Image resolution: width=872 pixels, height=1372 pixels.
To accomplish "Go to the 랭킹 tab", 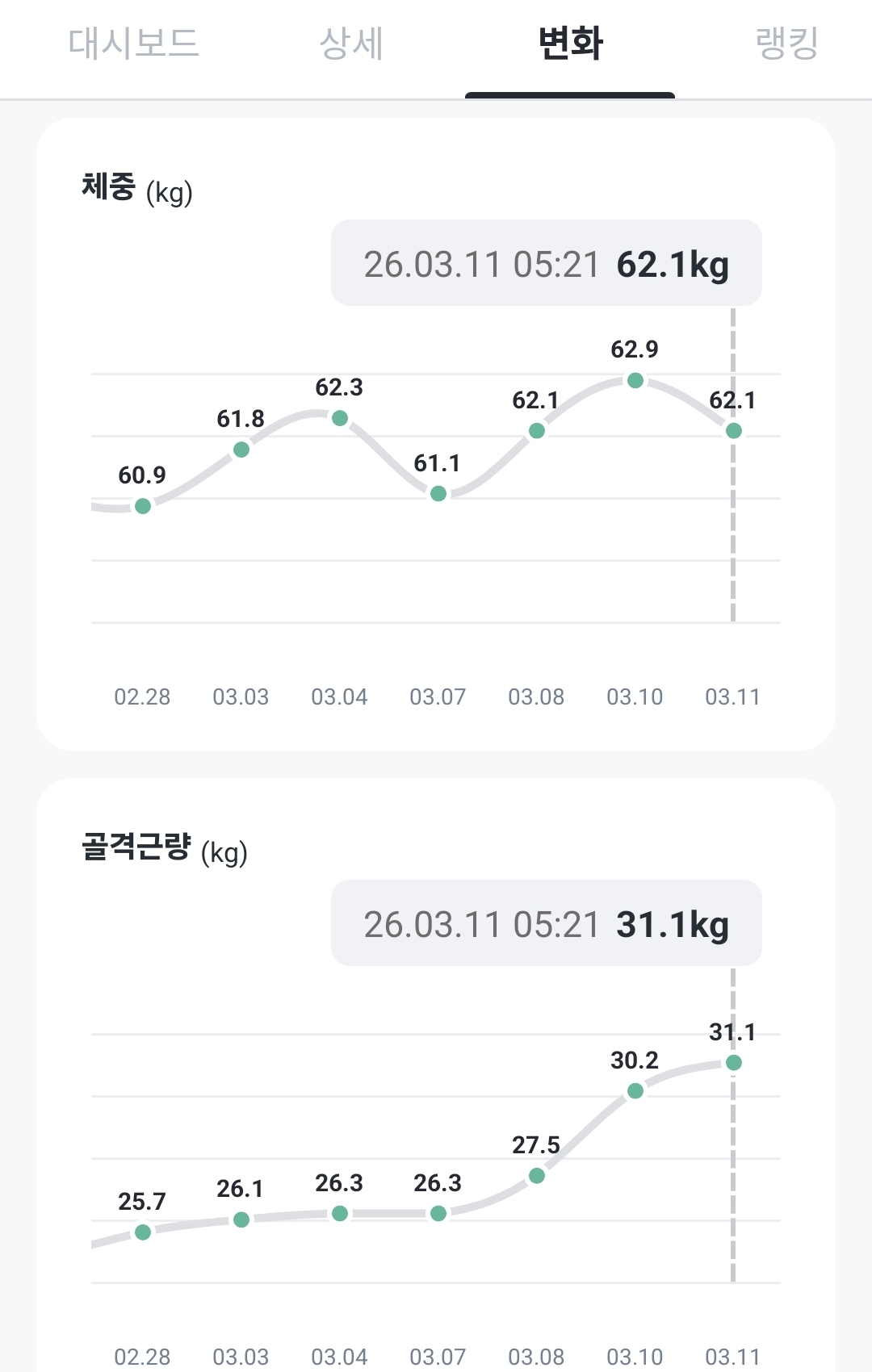I will (x=787, y=44).
